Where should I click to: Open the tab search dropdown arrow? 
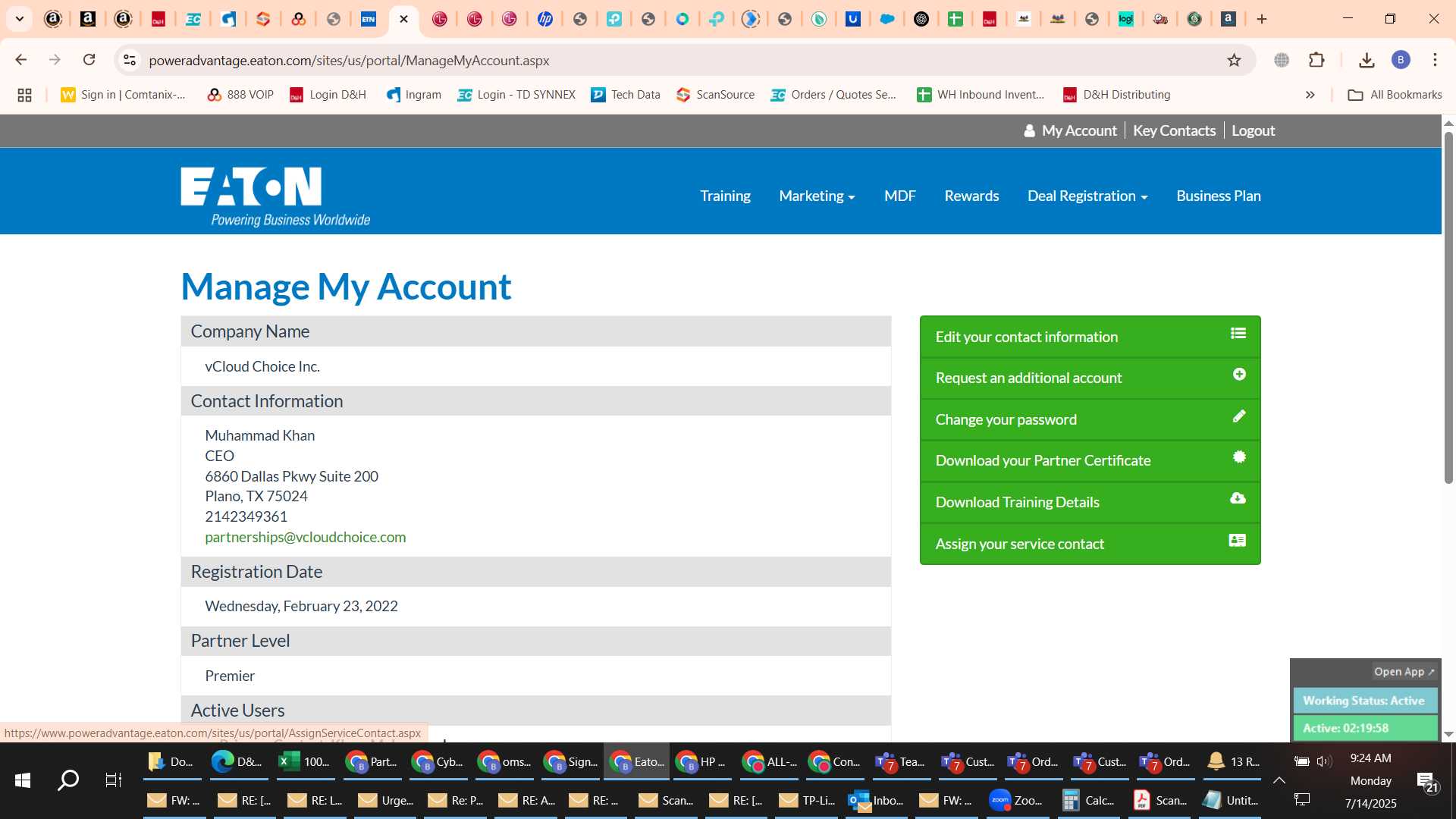20,19
